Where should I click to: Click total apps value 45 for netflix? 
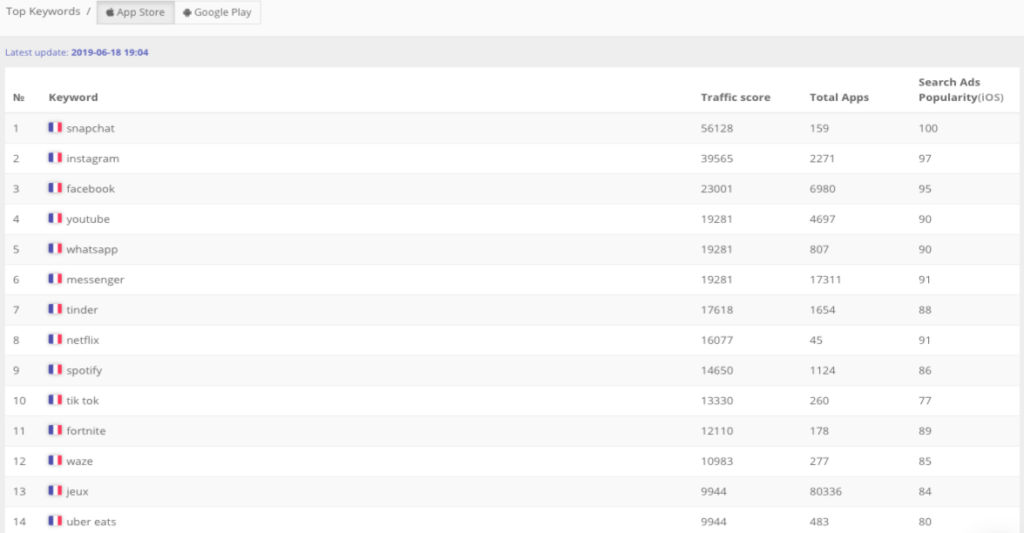pyautogui.click(x=816, y=340)
